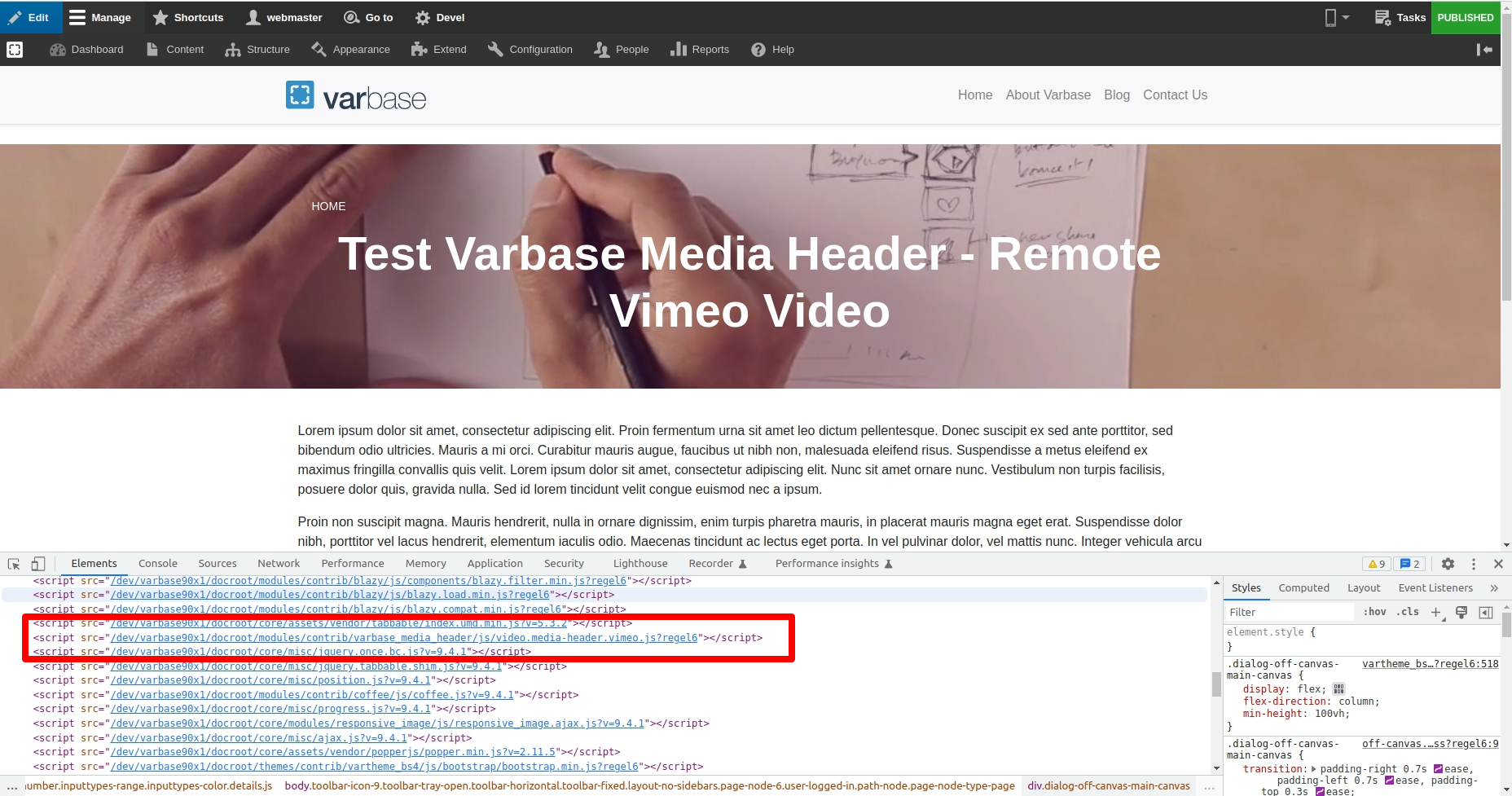Click the Edit pencil toolbar button
This screenshot has height=796, width=1512.
pyautogui.click(x=29, y=17)
